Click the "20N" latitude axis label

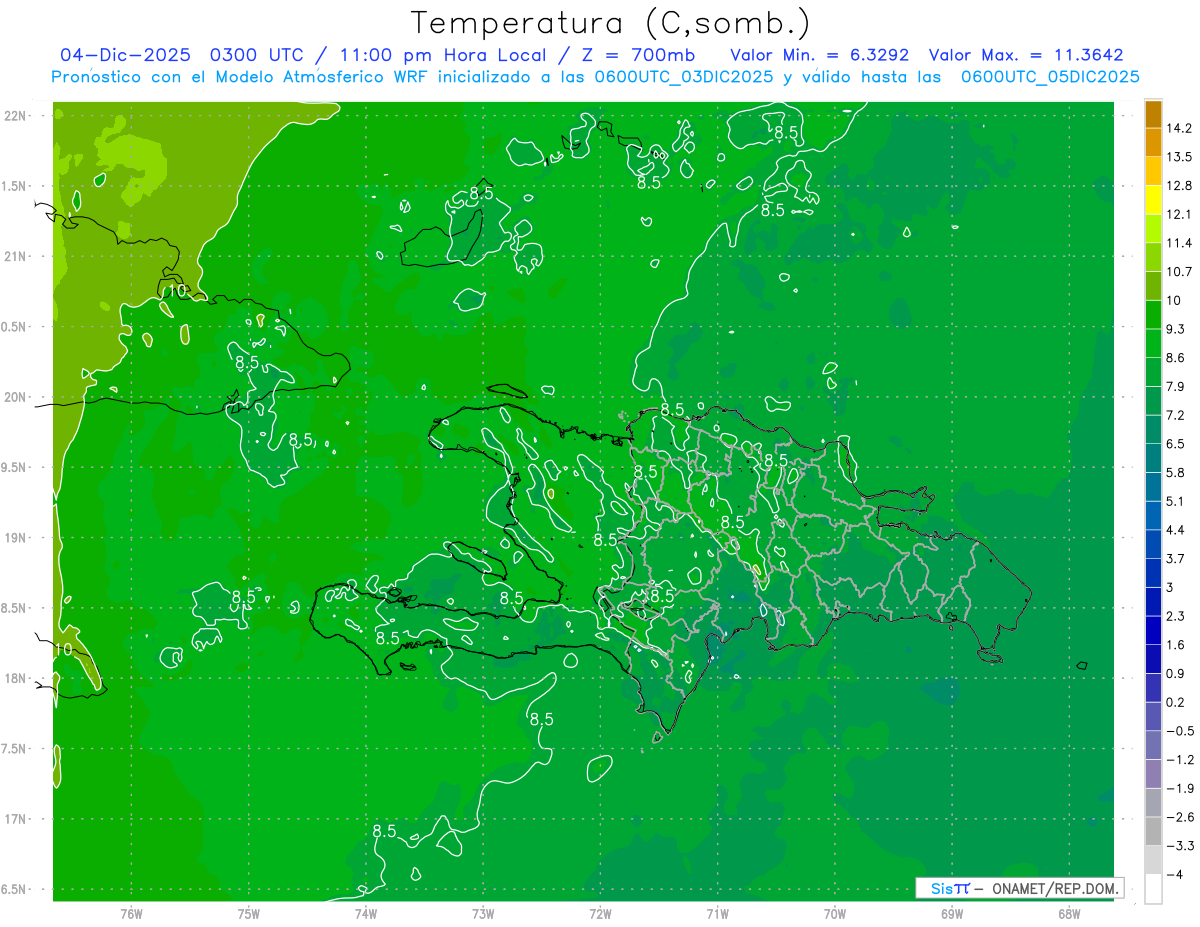click(16, 397)
